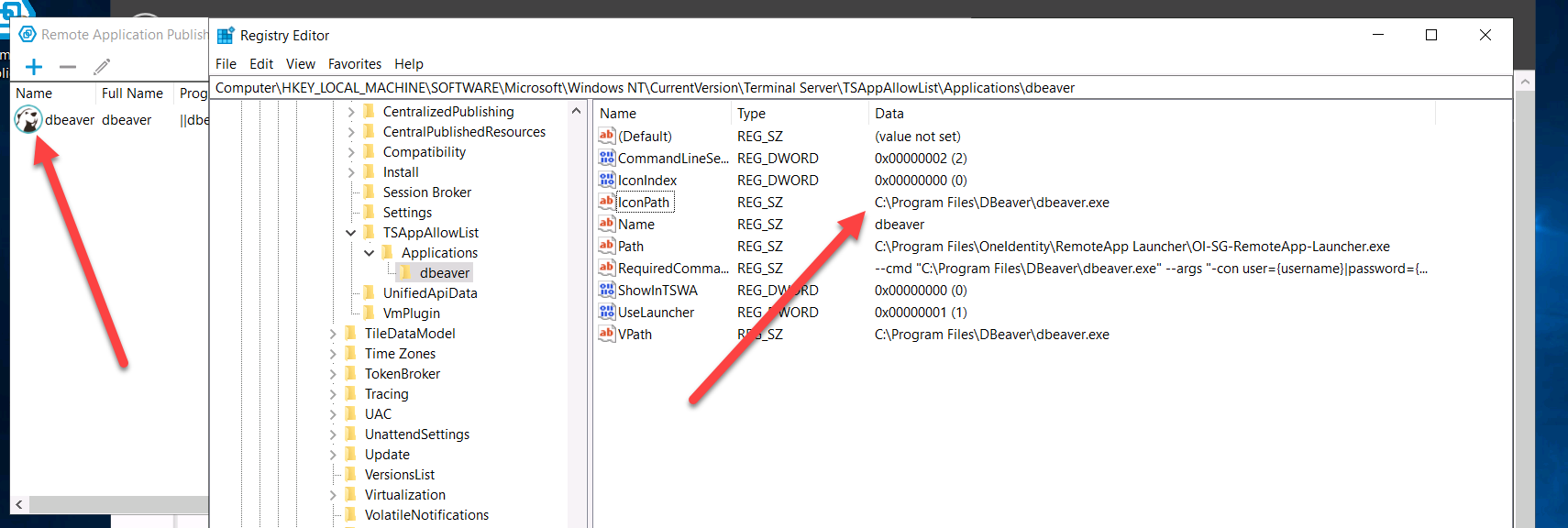Expand the Install key
Viewport: 1568px width, 528px height.
click(350, 172)
